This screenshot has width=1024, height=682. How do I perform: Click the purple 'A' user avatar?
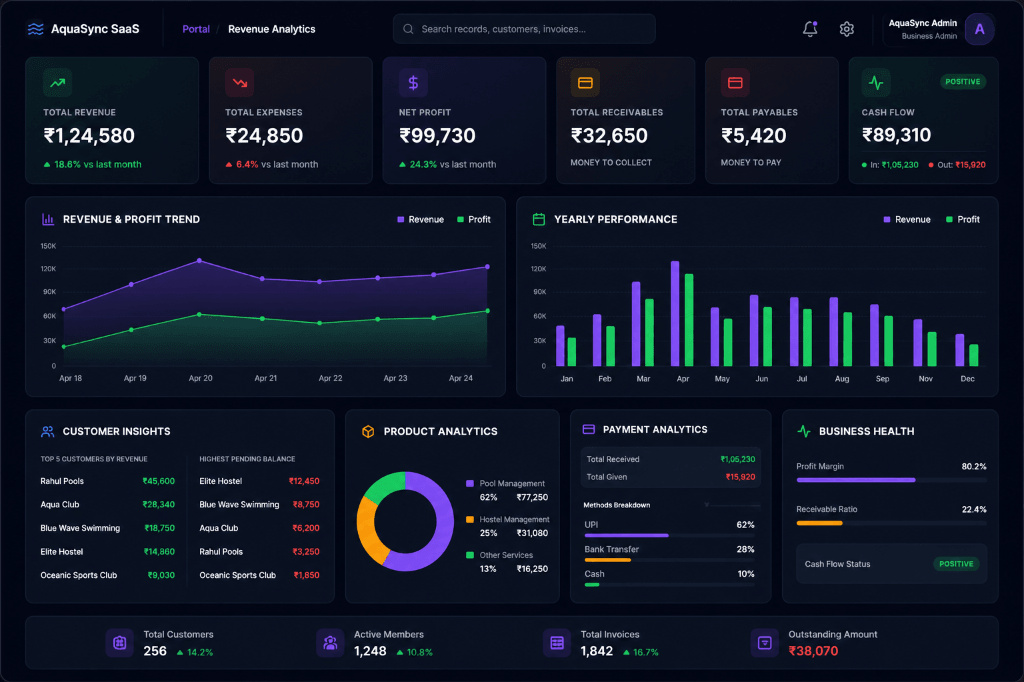(979, 29)
